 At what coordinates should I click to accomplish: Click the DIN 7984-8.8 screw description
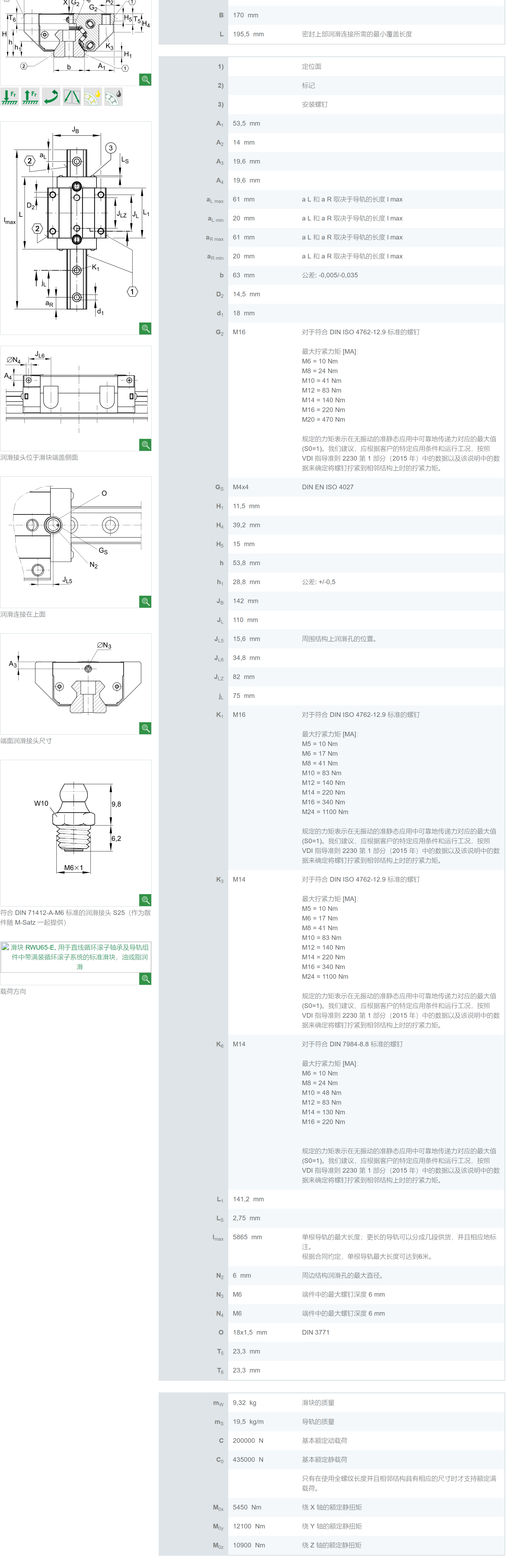point(352,1044)
